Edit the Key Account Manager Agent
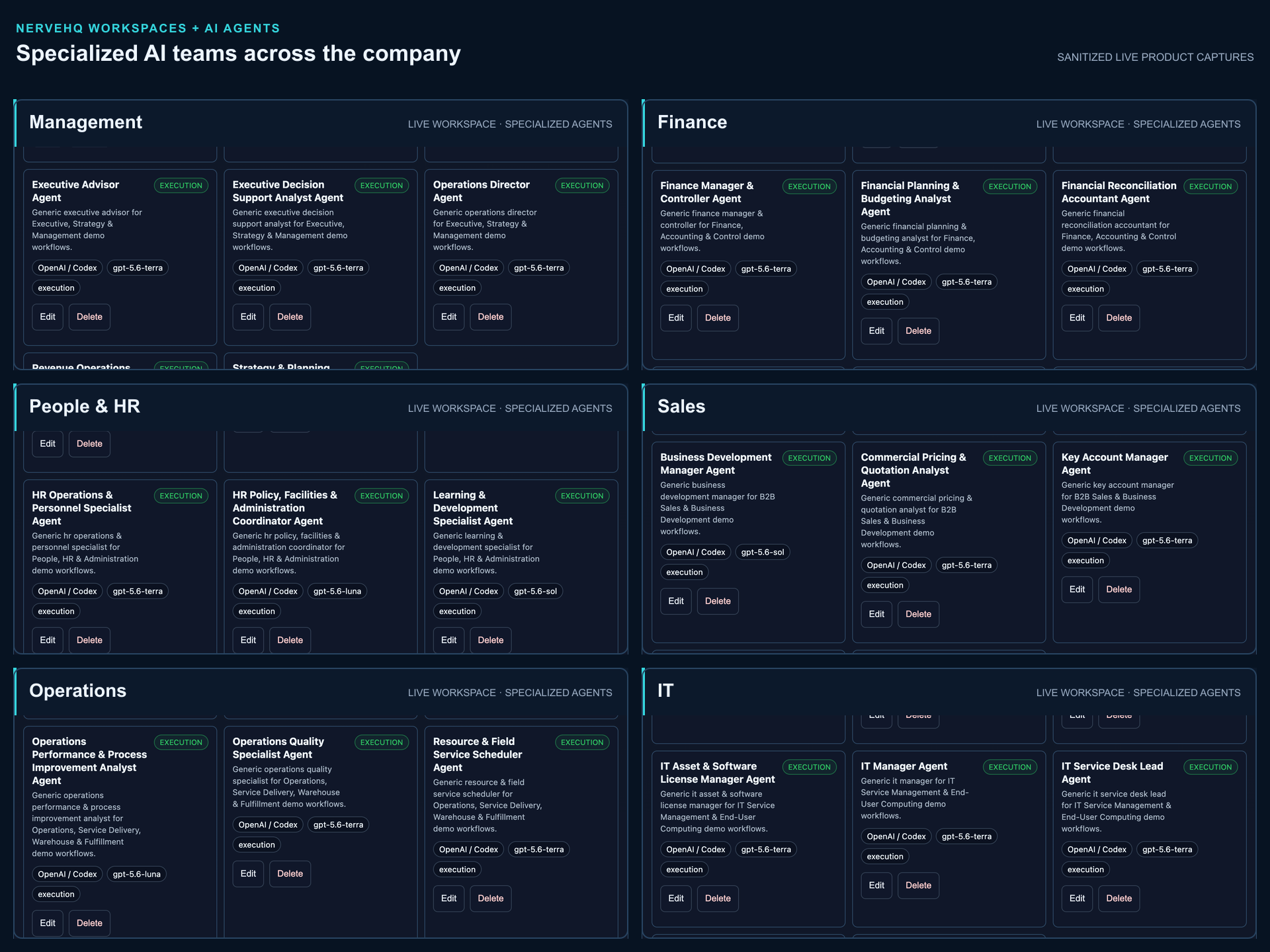 pos(1077,589)
